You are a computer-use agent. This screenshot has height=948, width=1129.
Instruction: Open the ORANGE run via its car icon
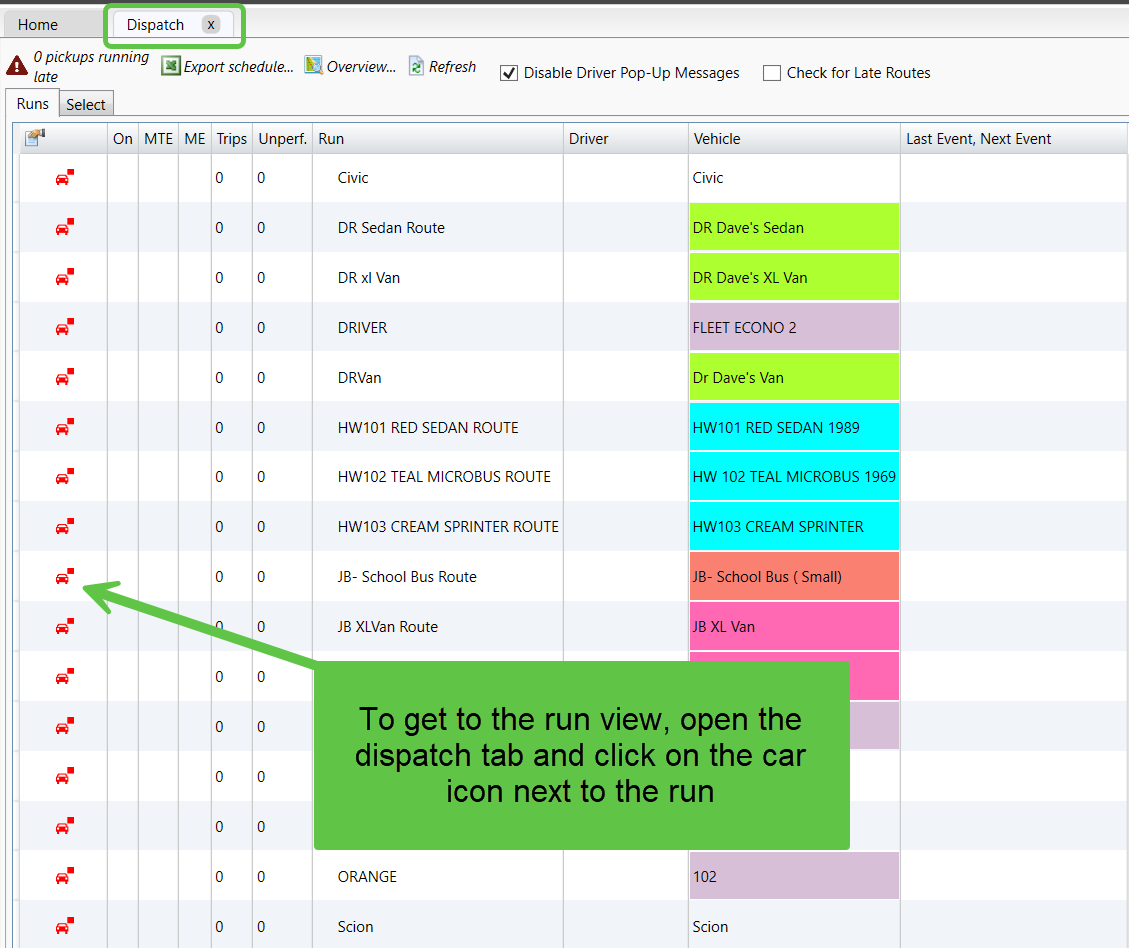(x=63, y=877)
